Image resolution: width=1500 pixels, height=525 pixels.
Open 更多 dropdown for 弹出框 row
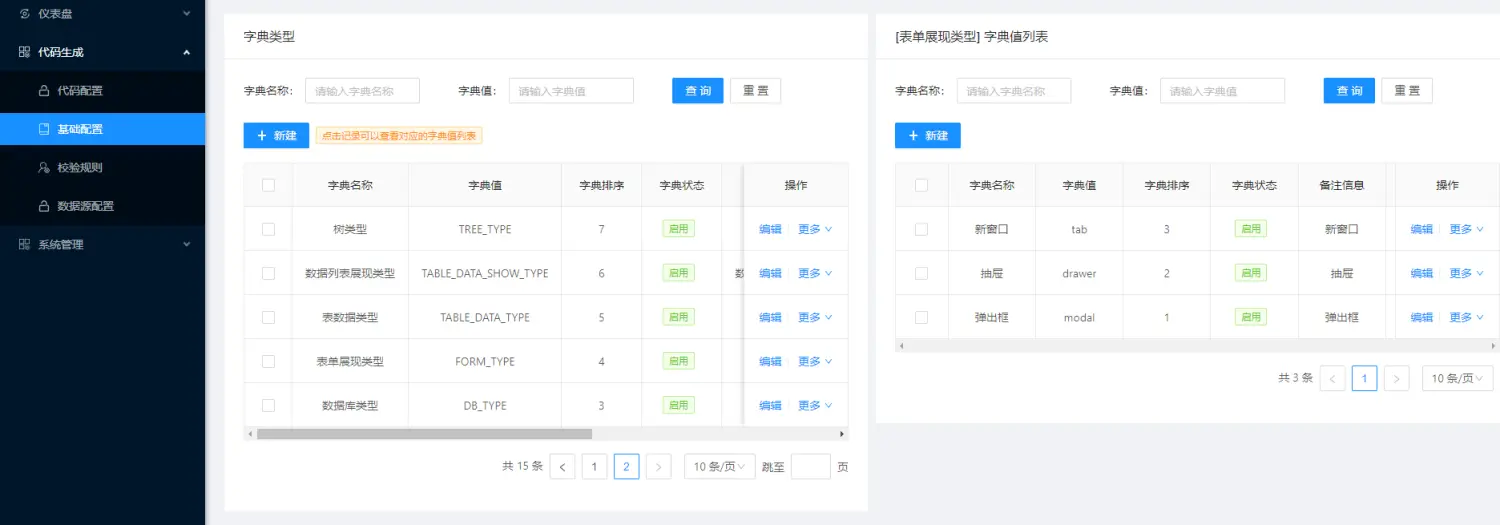[x=1467, y=317]
